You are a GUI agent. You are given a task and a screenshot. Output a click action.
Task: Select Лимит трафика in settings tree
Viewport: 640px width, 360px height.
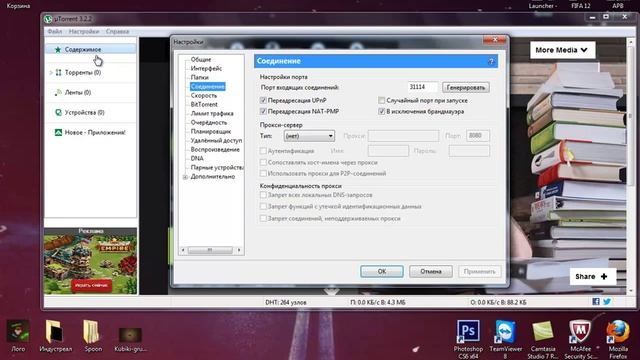212,113
